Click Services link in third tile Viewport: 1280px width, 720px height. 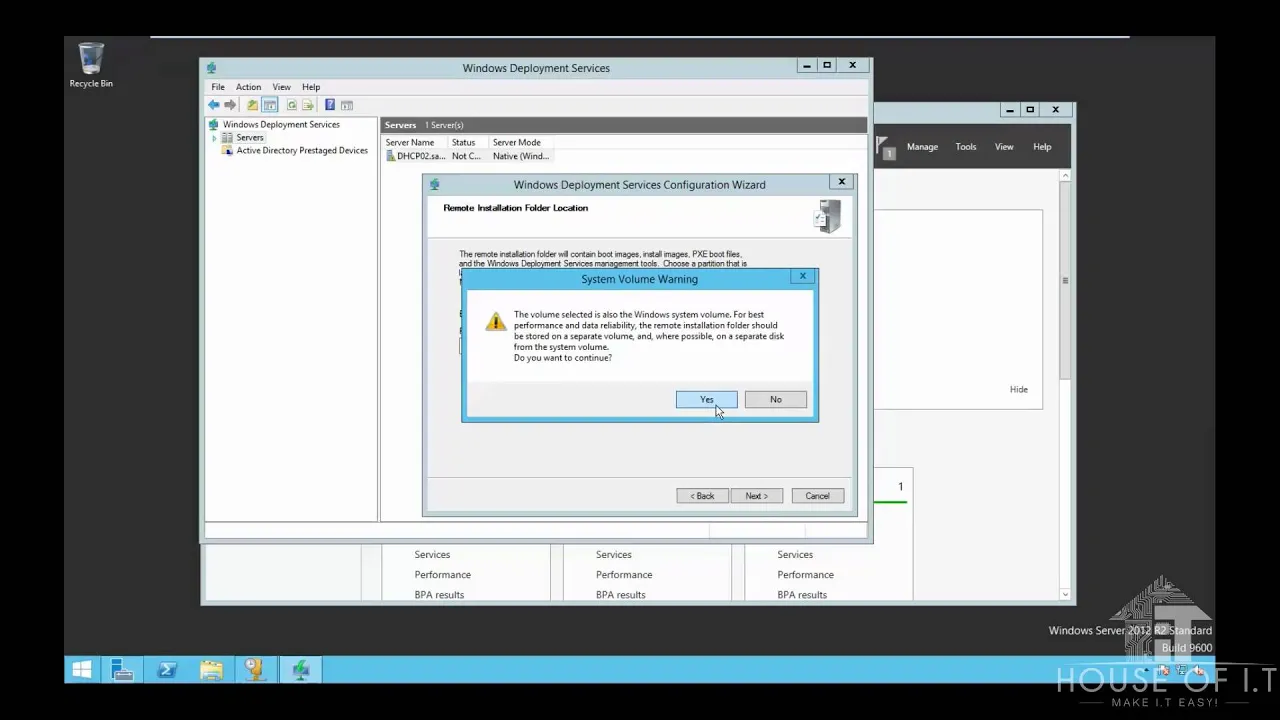(x=795, y=555)
